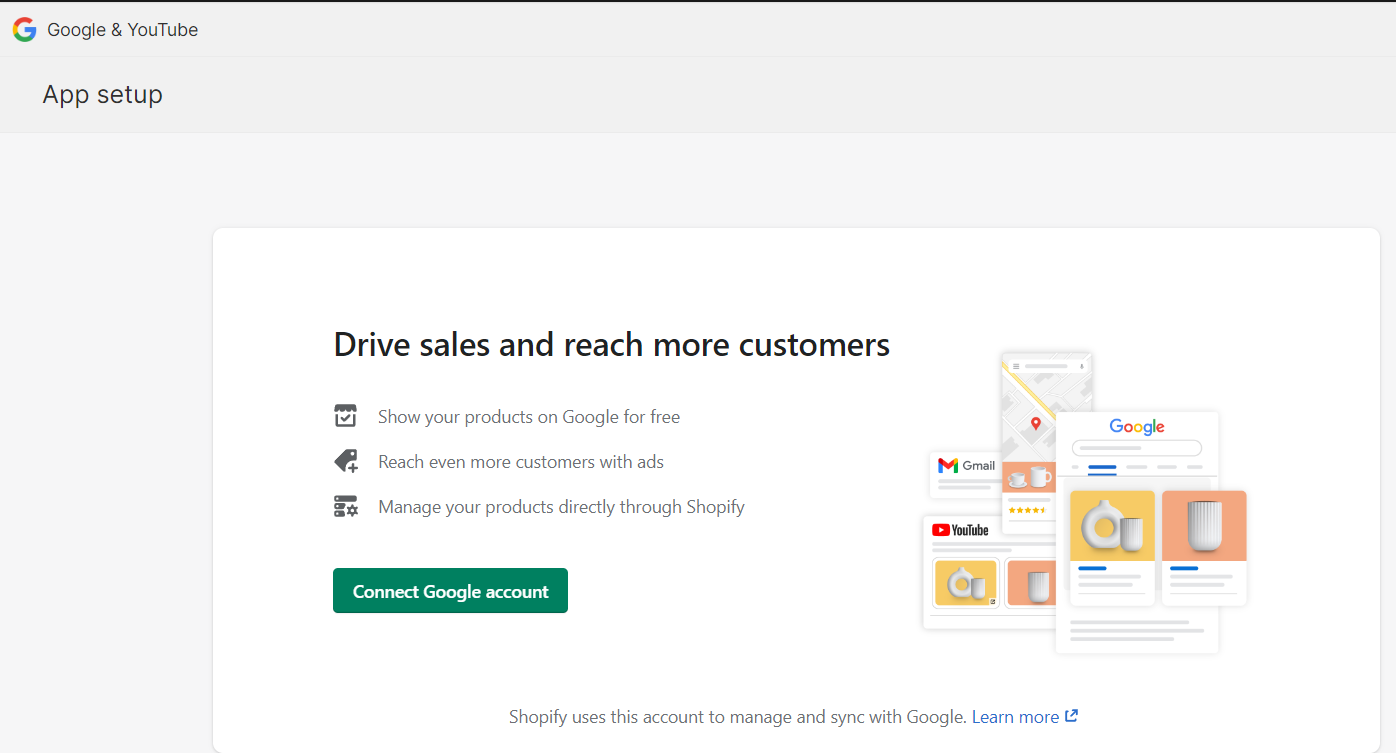Click the star rating in the illustration
This screenshot has height=753, width=1396.
click(1026, 510)
